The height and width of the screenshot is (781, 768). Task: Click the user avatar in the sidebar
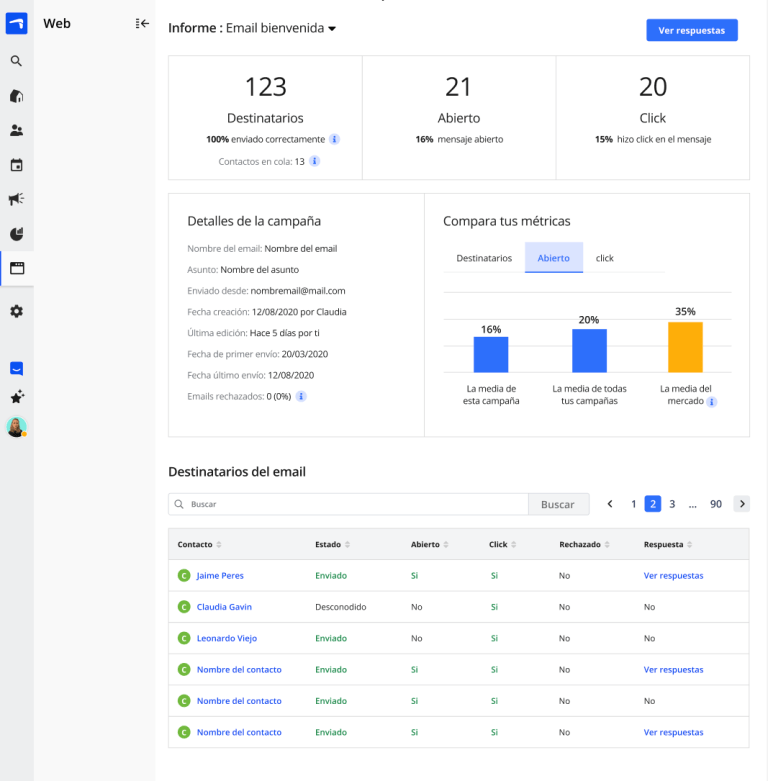click(x=16, y=427)
